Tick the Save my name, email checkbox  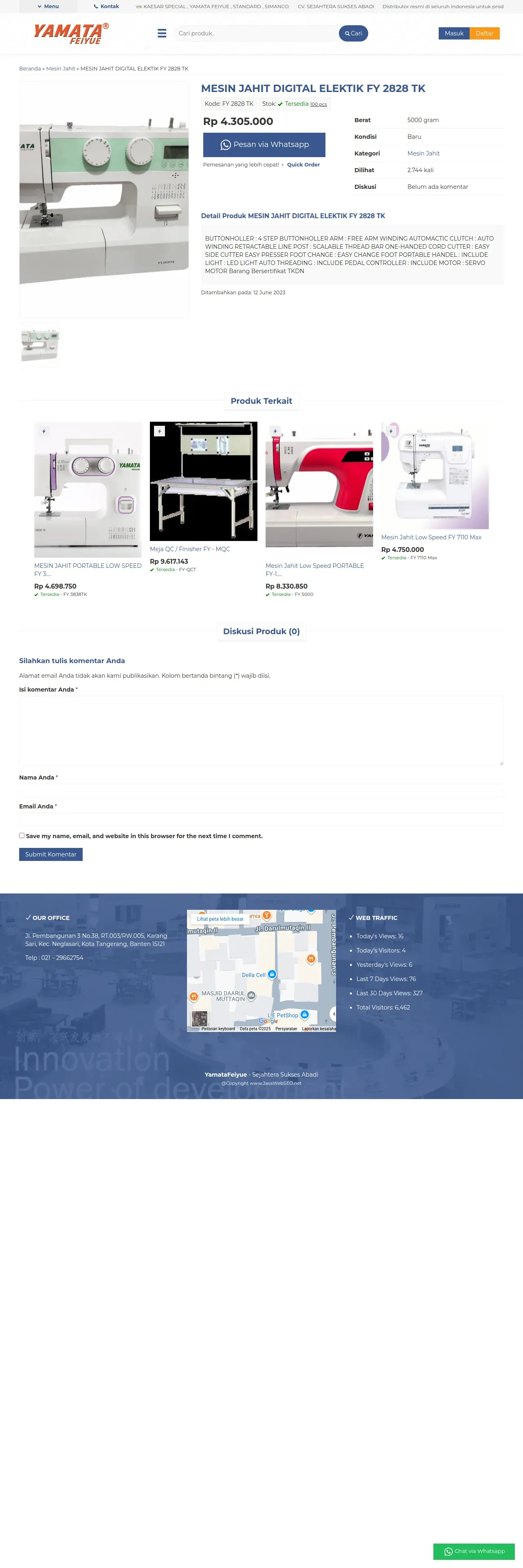pyautogui.click(x=22, y=836)
